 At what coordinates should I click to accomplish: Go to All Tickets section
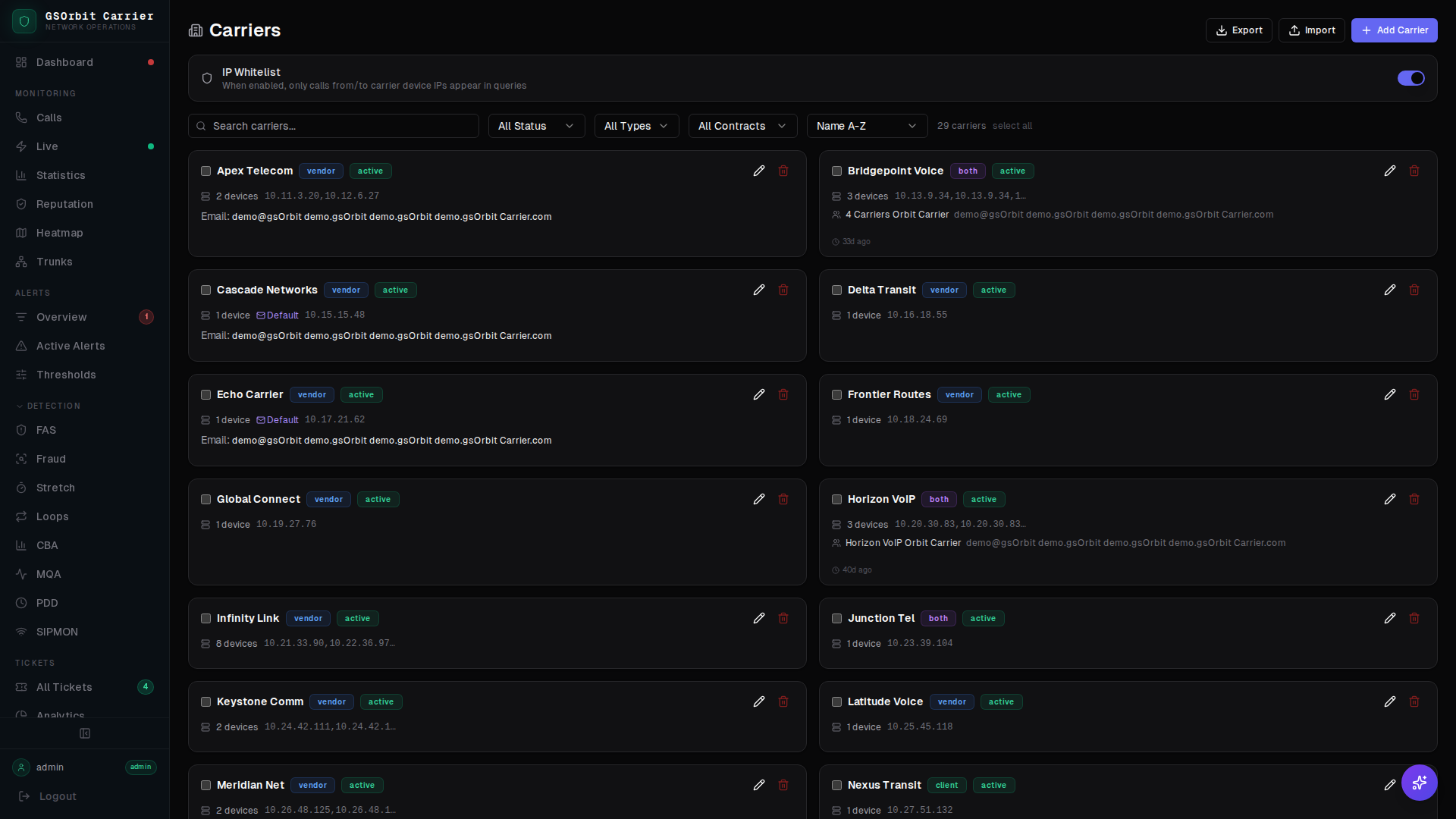(x=64, y=687)
